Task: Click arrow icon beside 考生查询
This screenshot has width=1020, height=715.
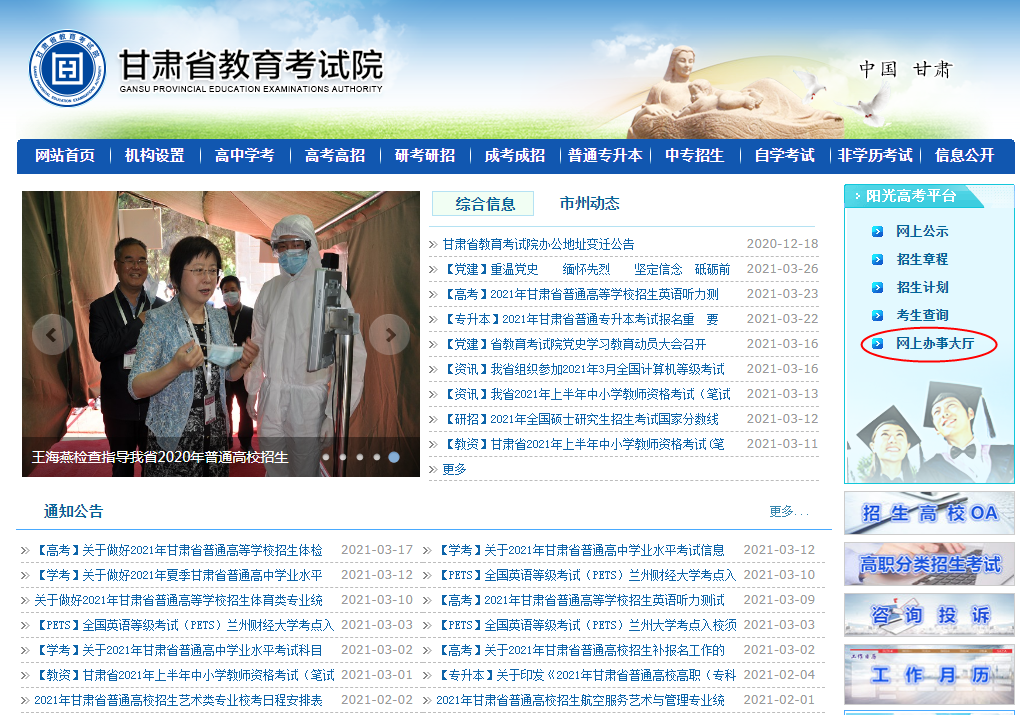Action: point(877,316)
